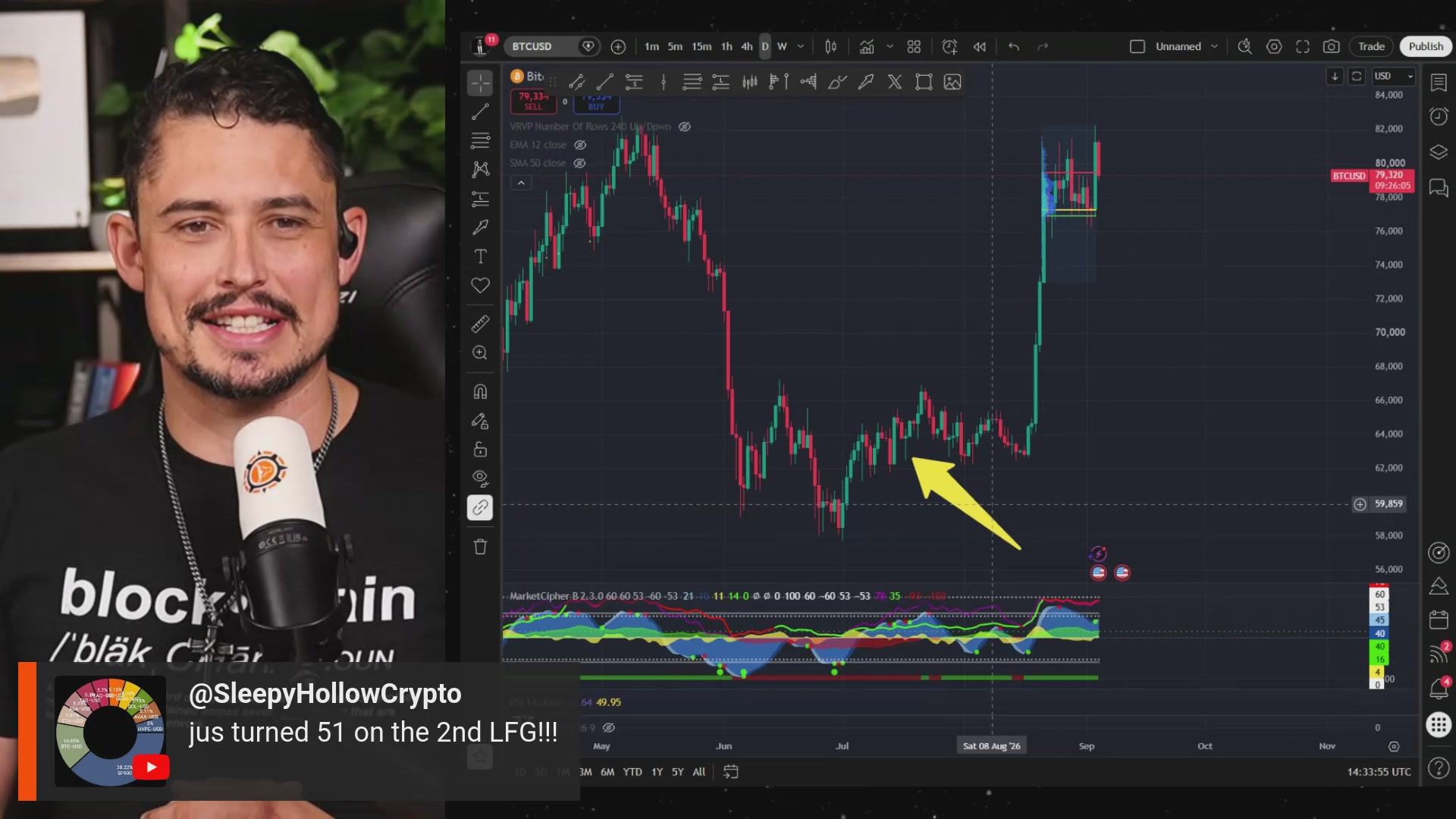This screenshot has width=1456, height=819.
Task: Open the help center question mark
Action: point(1439,768)
